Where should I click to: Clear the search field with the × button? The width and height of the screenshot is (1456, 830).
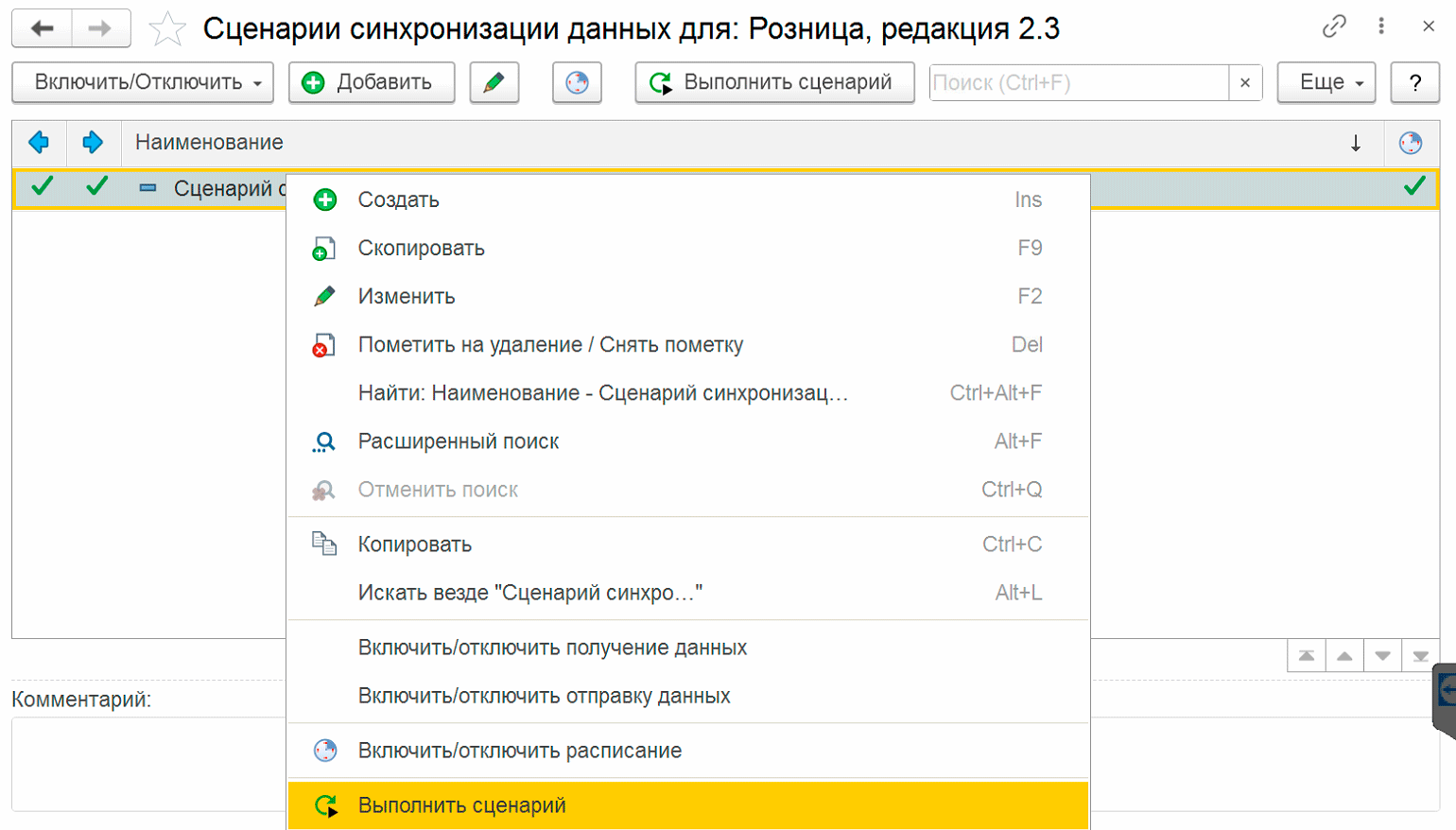[1245, 82]
